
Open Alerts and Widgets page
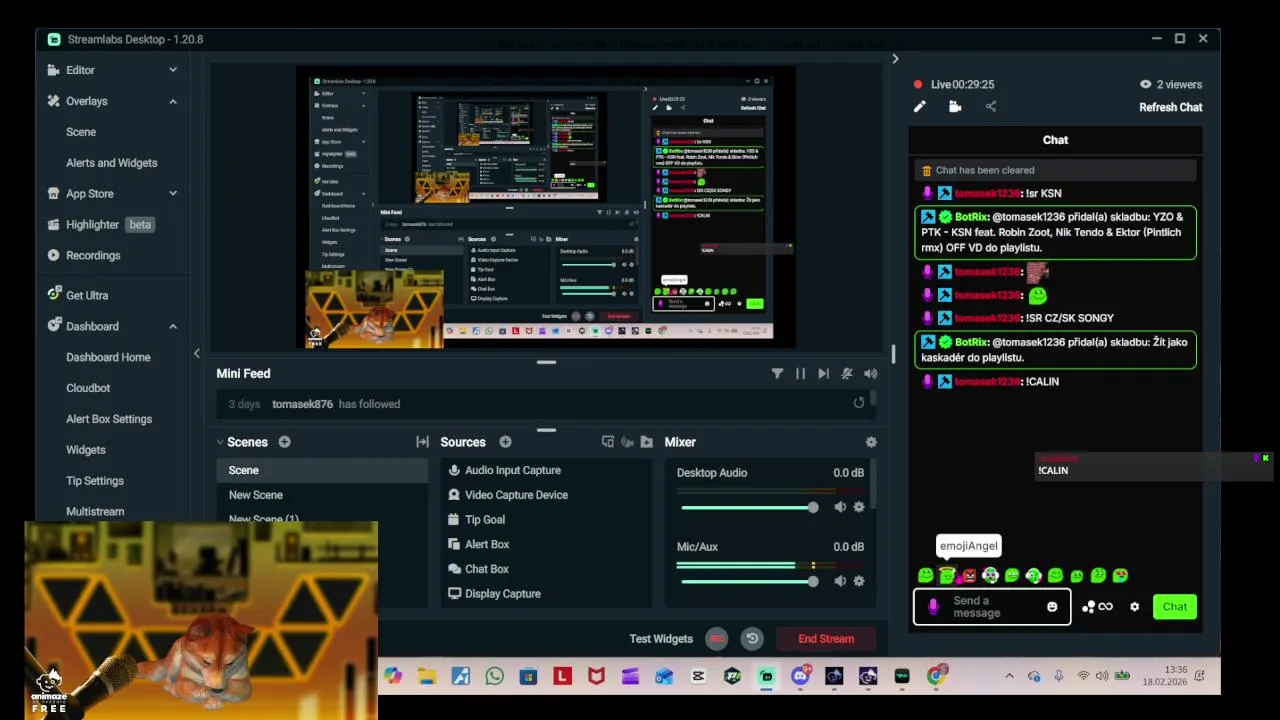[x=112, y=163]
